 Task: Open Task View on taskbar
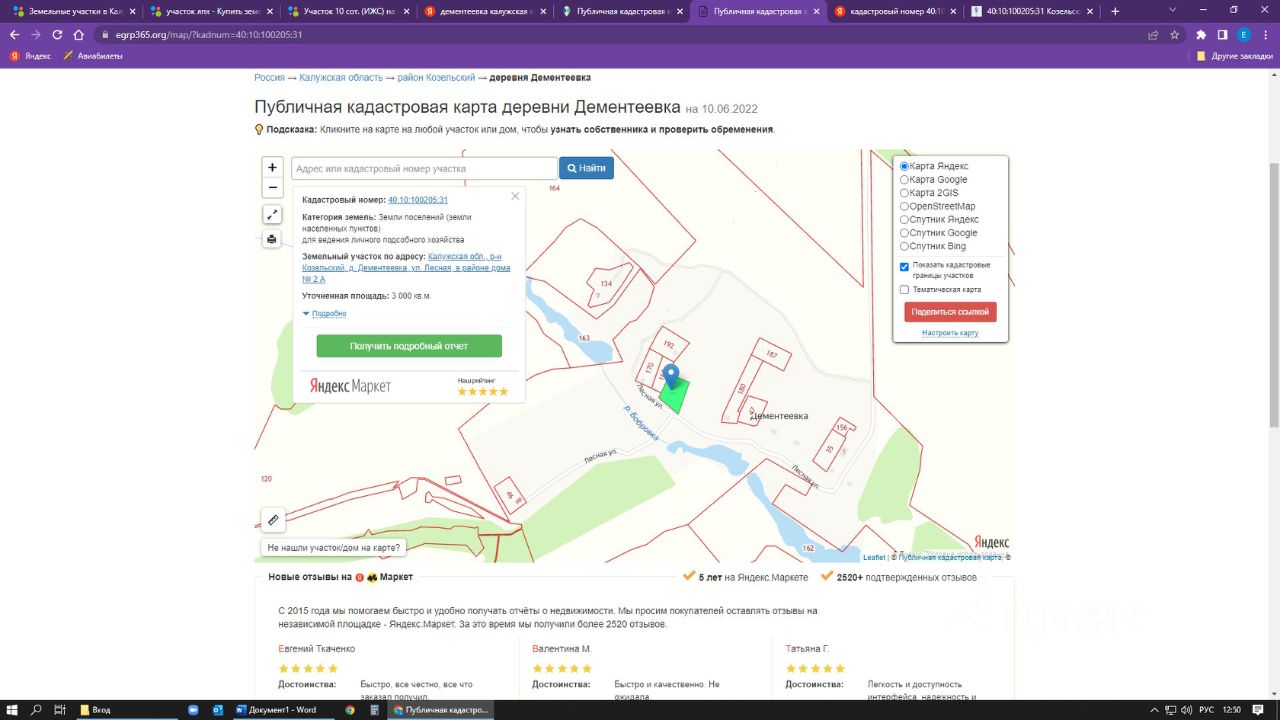(x=60, y=709)
